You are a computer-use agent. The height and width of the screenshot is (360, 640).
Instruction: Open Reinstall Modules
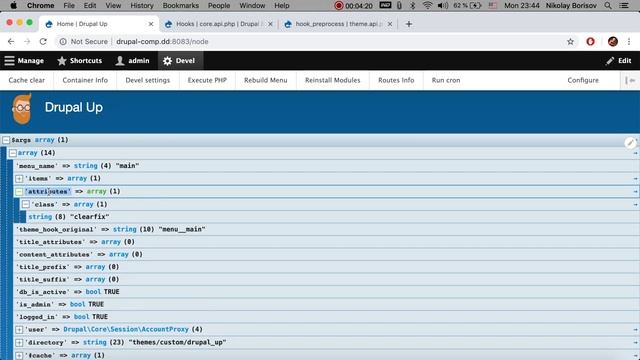333,80
